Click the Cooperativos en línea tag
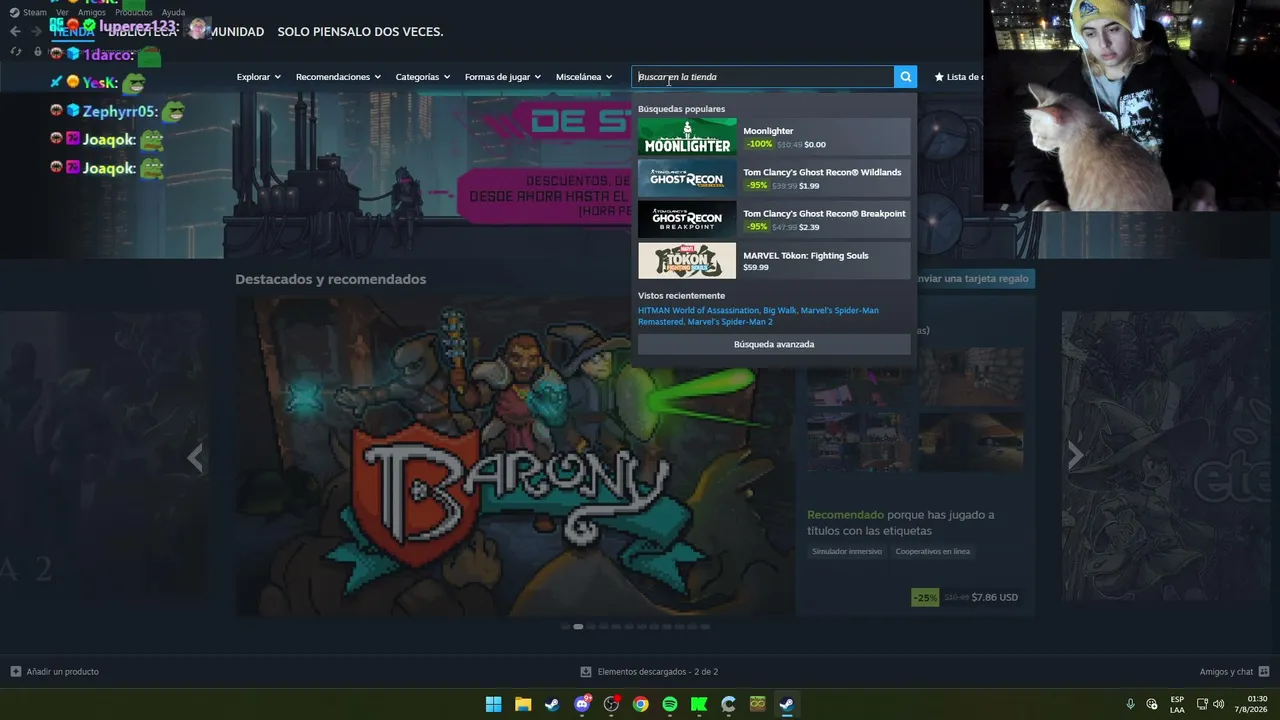This screenshot has width=1280, height=720. click(x=932, y=552)
